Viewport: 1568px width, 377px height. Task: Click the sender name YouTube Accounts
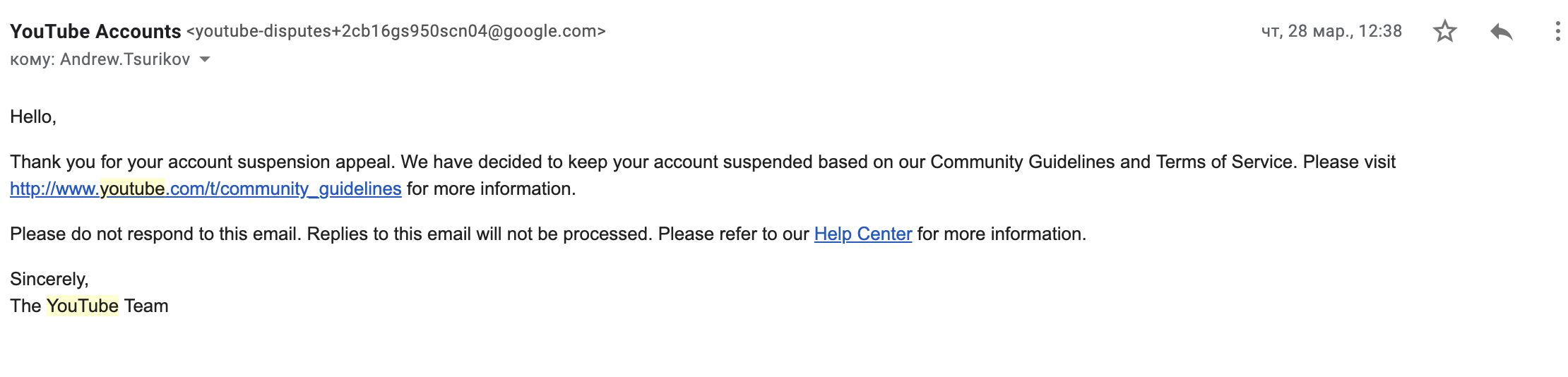pyautogui.click(x=95, y=31)
